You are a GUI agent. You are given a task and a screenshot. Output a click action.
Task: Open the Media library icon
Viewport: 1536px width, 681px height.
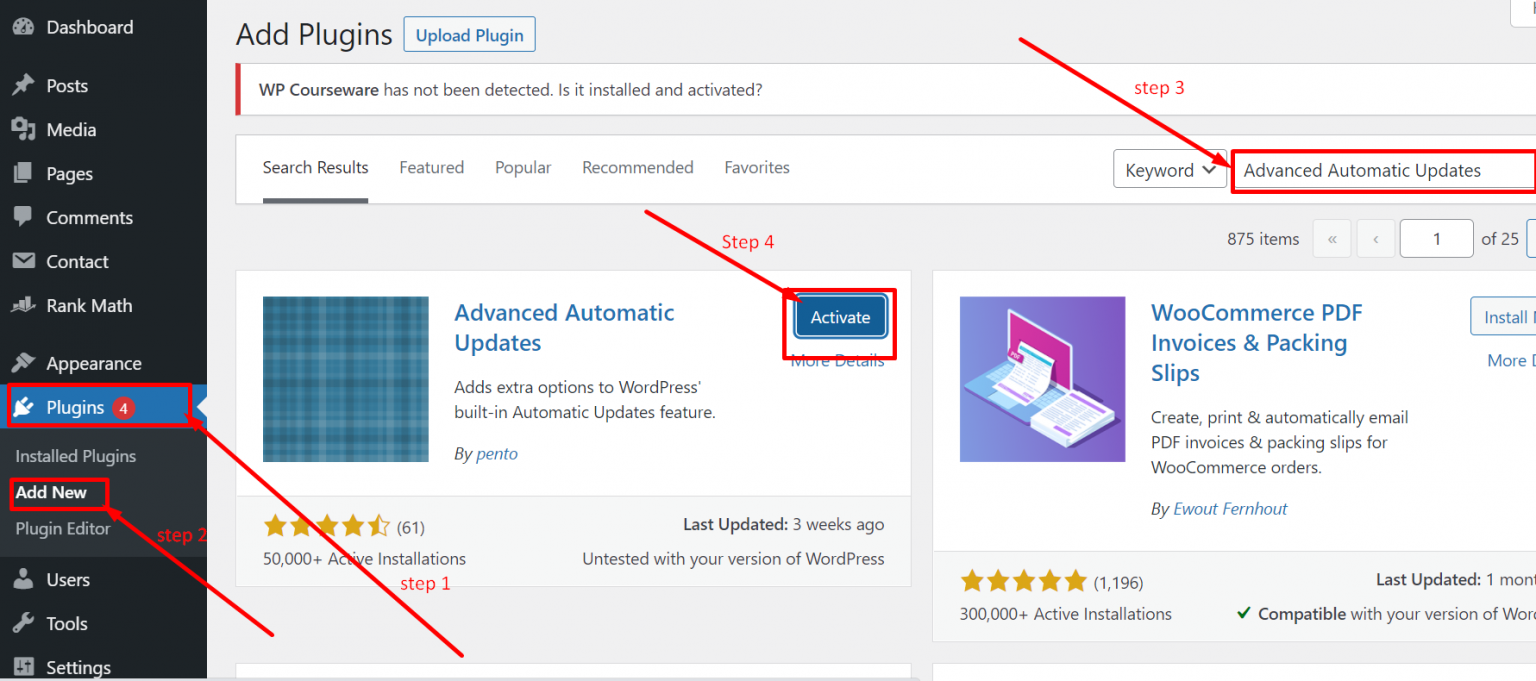[22, 129]
